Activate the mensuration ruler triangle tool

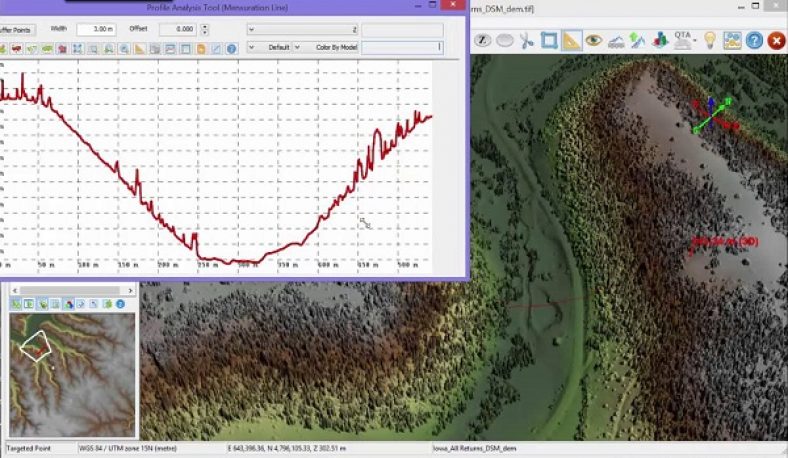coord(571,40)
